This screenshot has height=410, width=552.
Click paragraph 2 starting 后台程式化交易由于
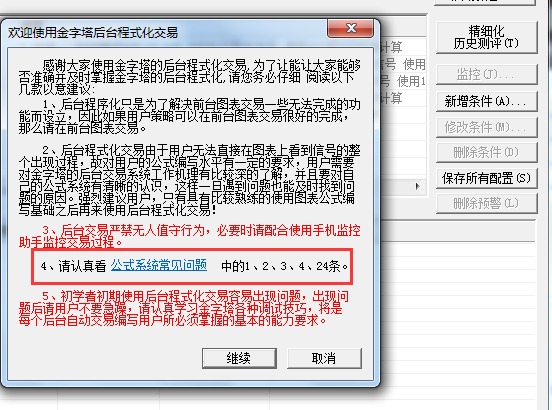[189, 180]
